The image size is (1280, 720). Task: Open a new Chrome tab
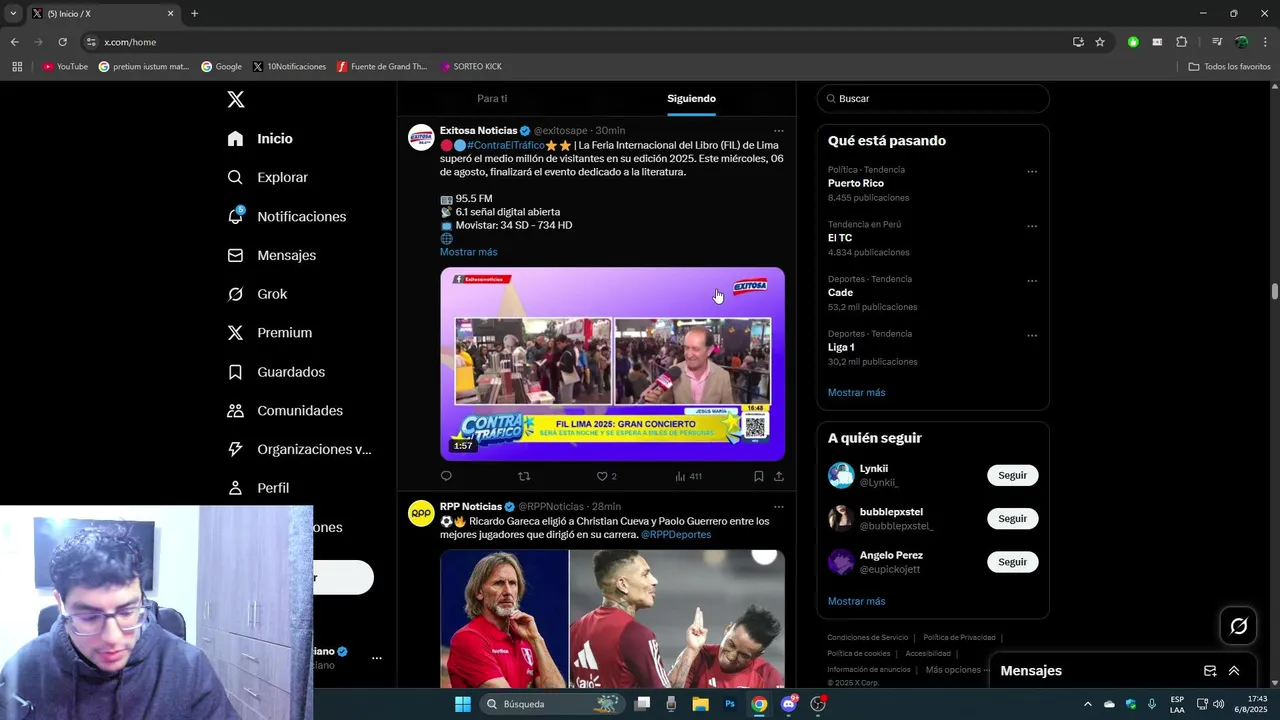click(x=194, y=14)
